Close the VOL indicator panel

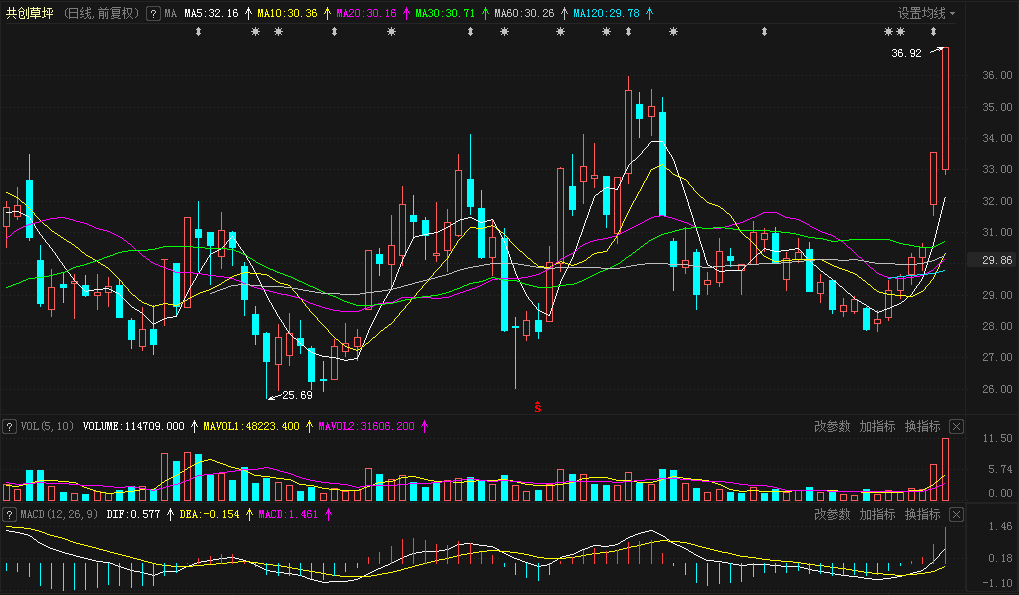point(956,427)
